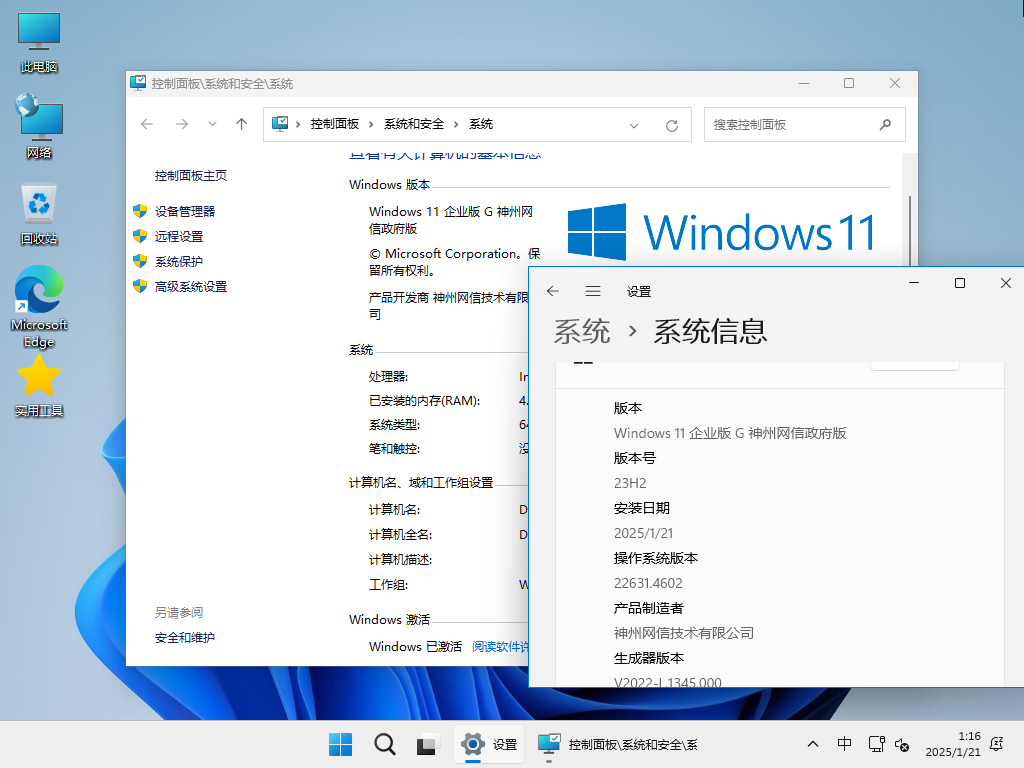
Task: Open the network tray icon
Action: [x=876, y=744]
